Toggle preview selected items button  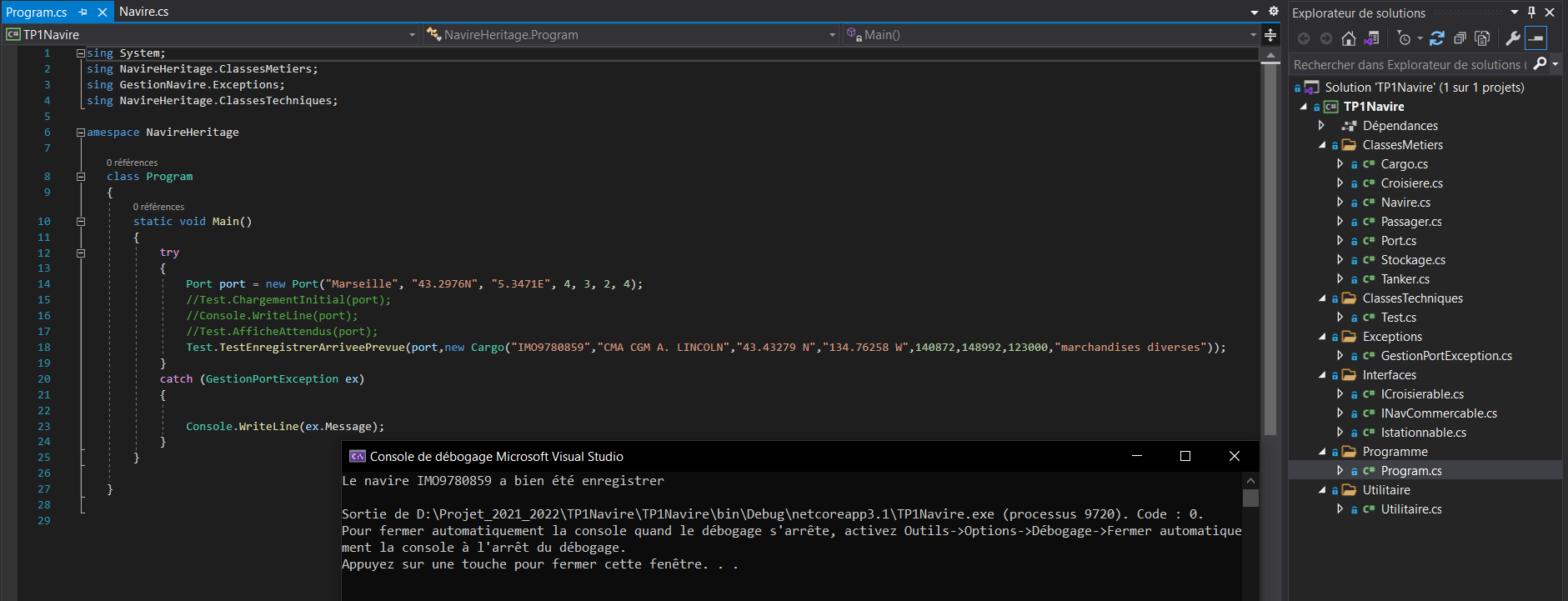coord(1536,38)
